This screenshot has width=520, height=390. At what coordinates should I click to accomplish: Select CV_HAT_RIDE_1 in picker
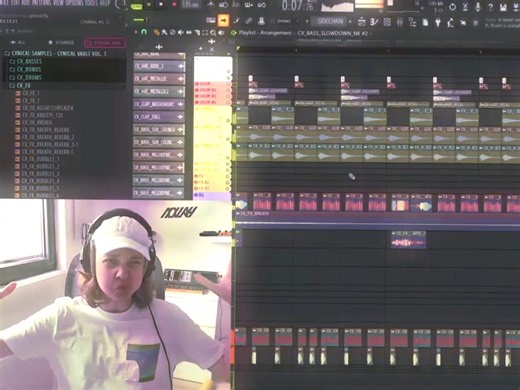(159, 66)
